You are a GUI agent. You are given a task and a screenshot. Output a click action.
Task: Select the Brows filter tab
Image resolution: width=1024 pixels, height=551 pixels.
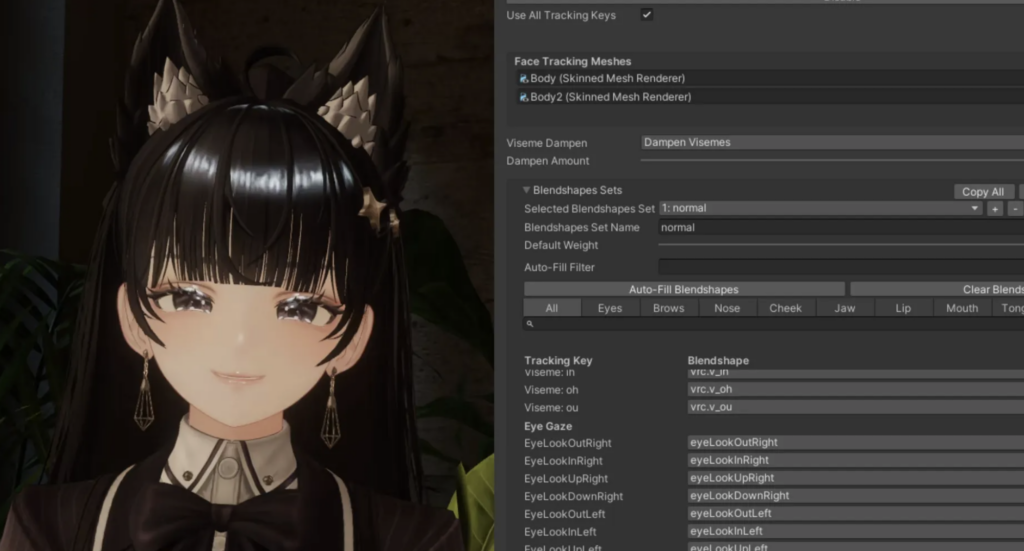coord(669,308)
